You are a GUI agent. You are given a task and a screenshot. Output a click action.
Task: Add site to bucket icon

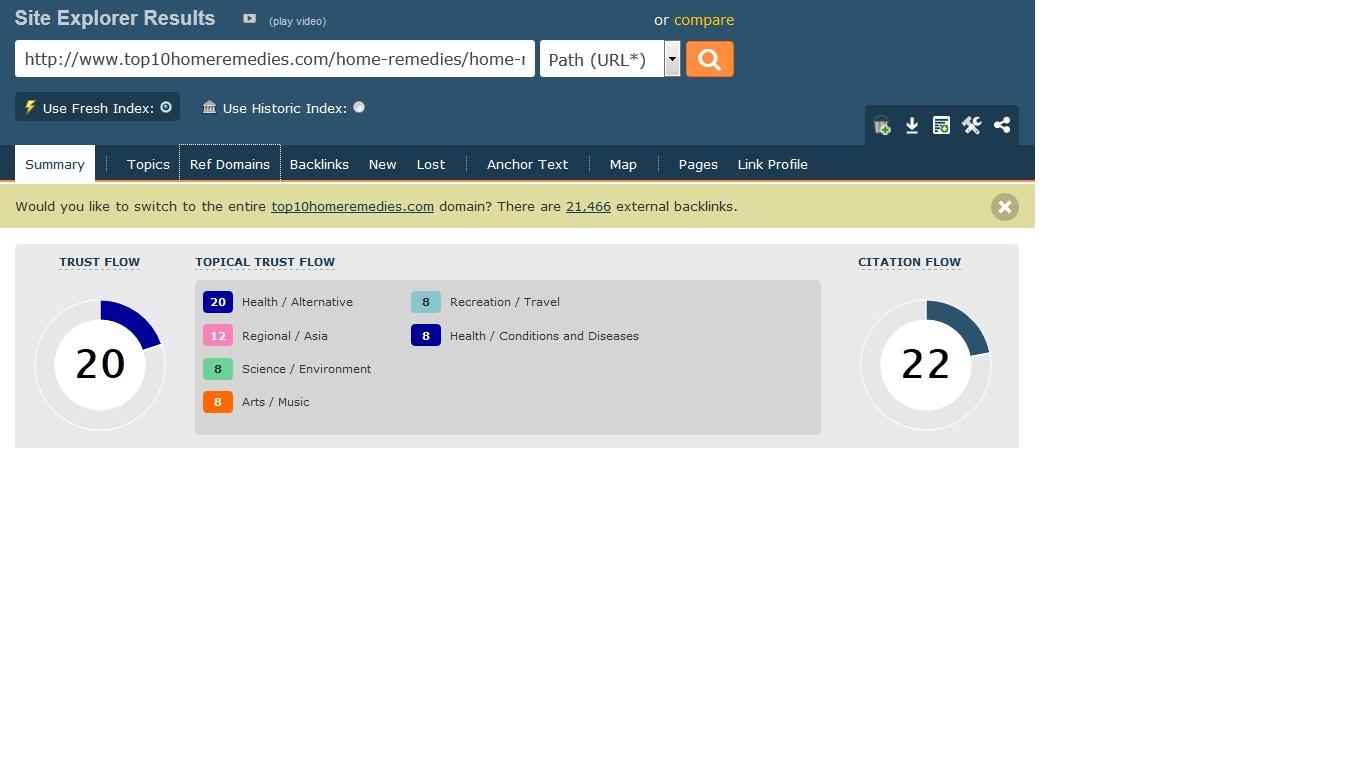tap(882, 126)
